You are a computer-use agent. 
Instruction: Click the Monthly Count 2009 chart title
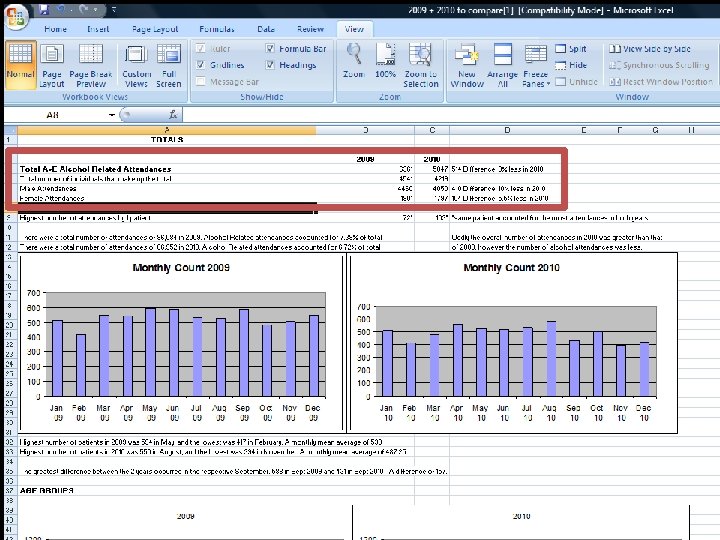181,268
